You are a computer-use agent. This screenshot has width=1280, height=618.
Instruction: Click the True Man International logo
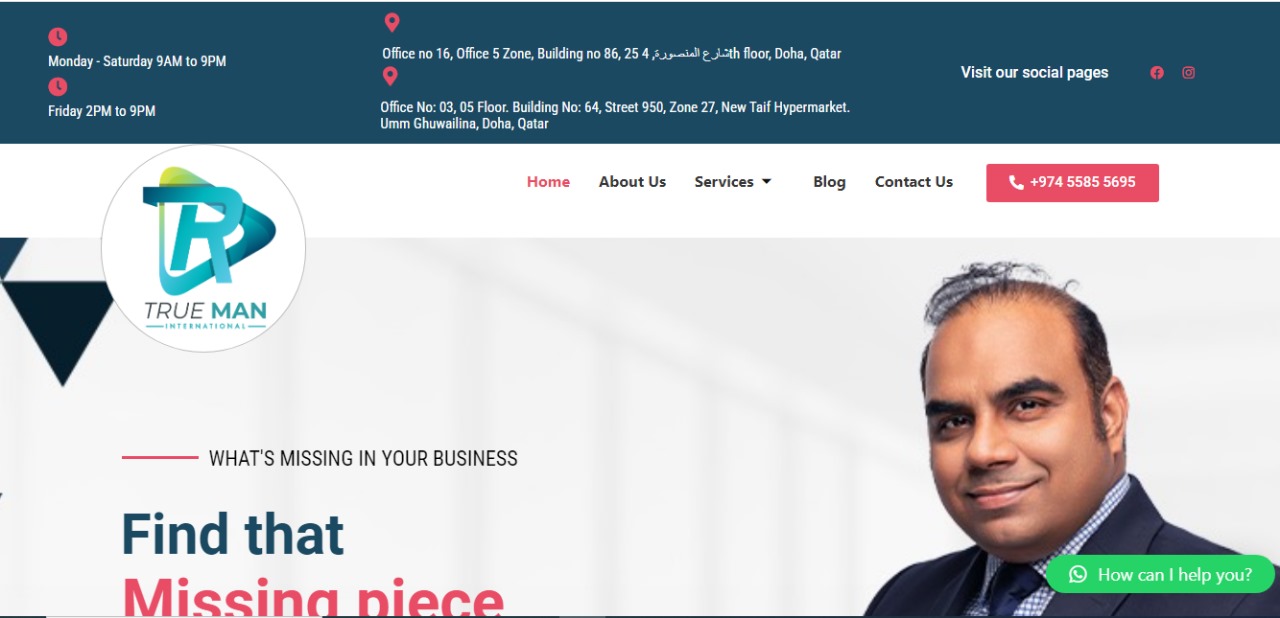pyautogui.click(x=204, y=248)
